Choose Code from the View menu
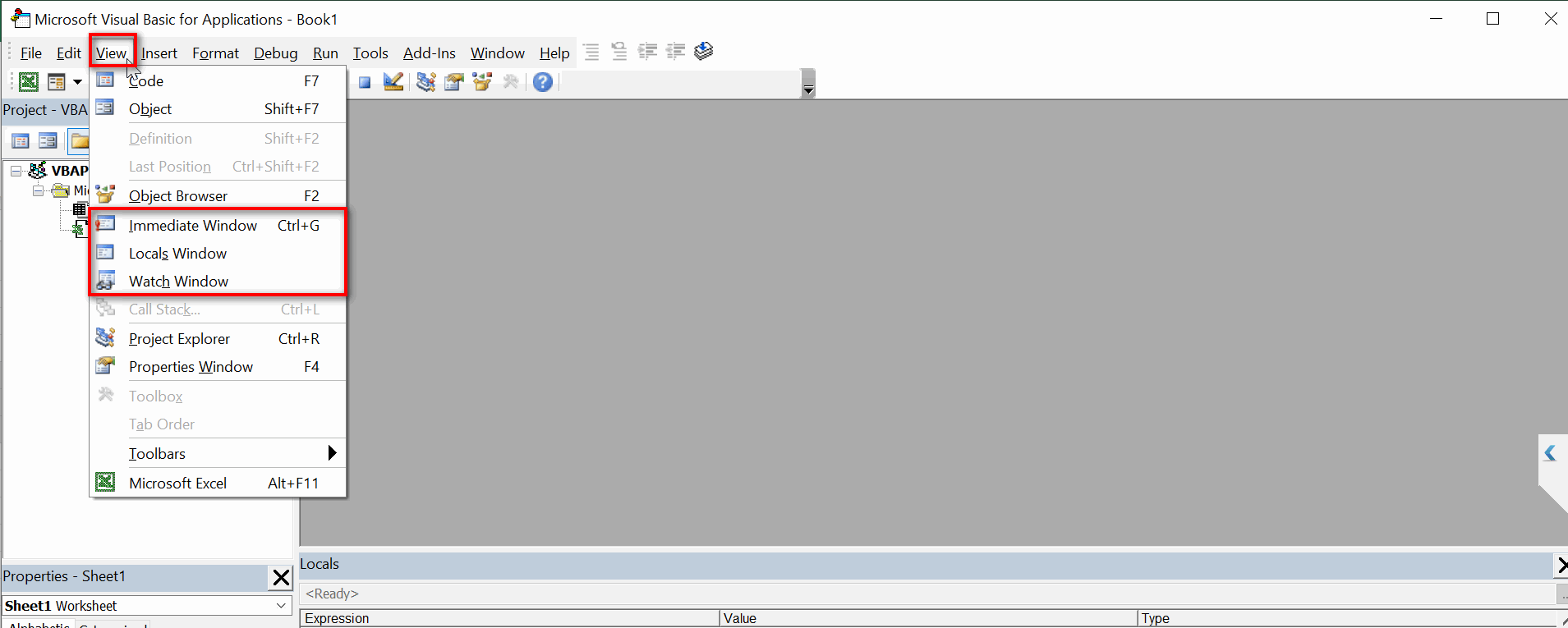 click(218, 81)
